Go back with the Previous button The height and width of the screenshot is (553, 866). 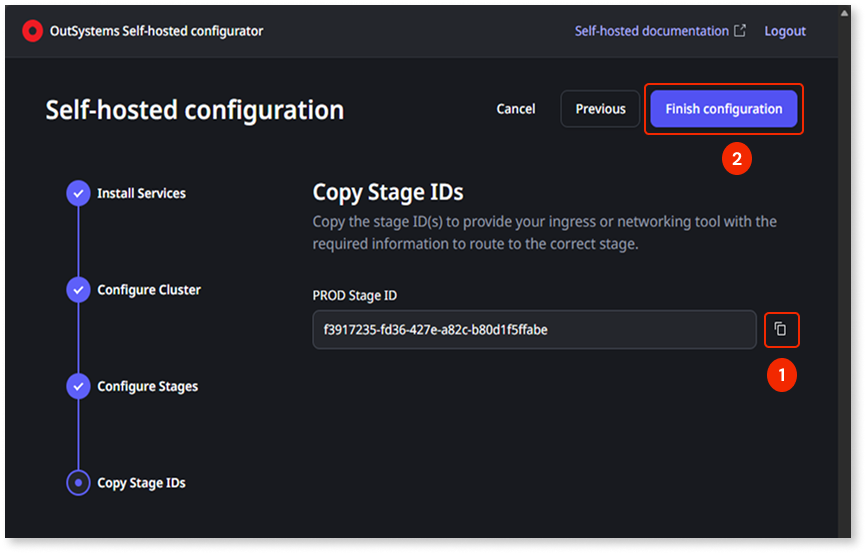point(600,109)
